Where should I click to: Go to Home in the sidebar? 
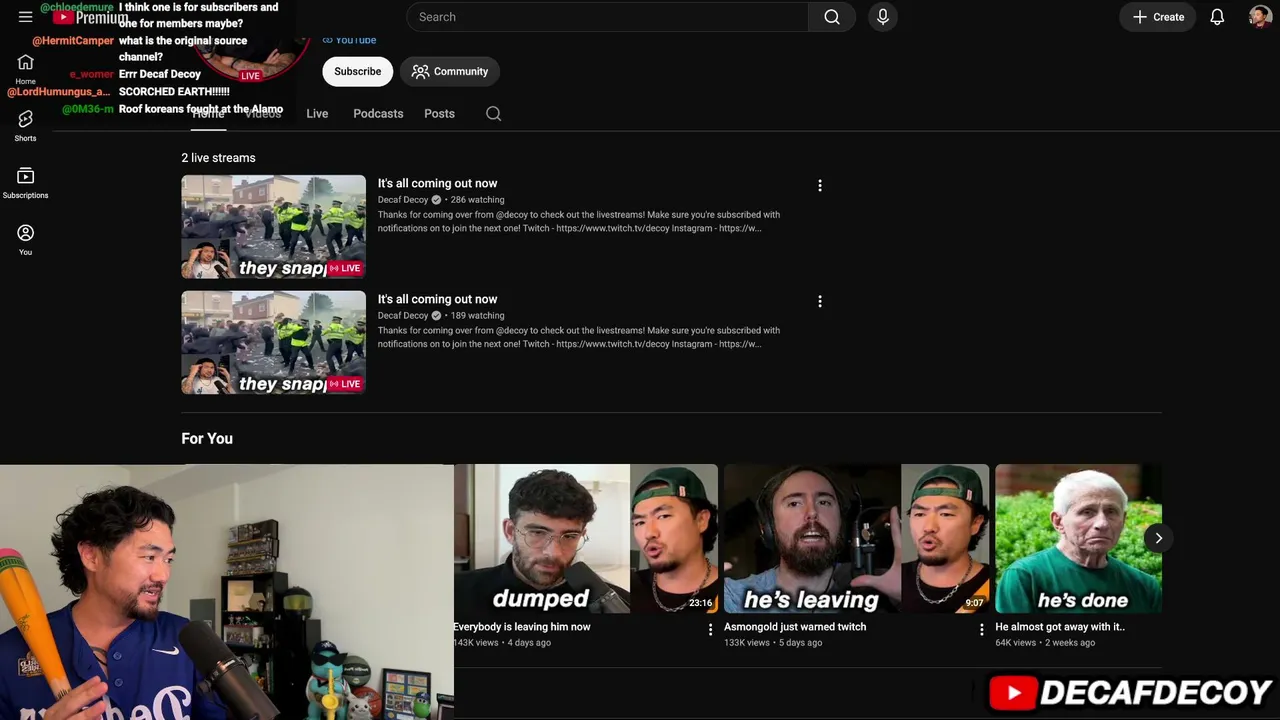[26, 69]
